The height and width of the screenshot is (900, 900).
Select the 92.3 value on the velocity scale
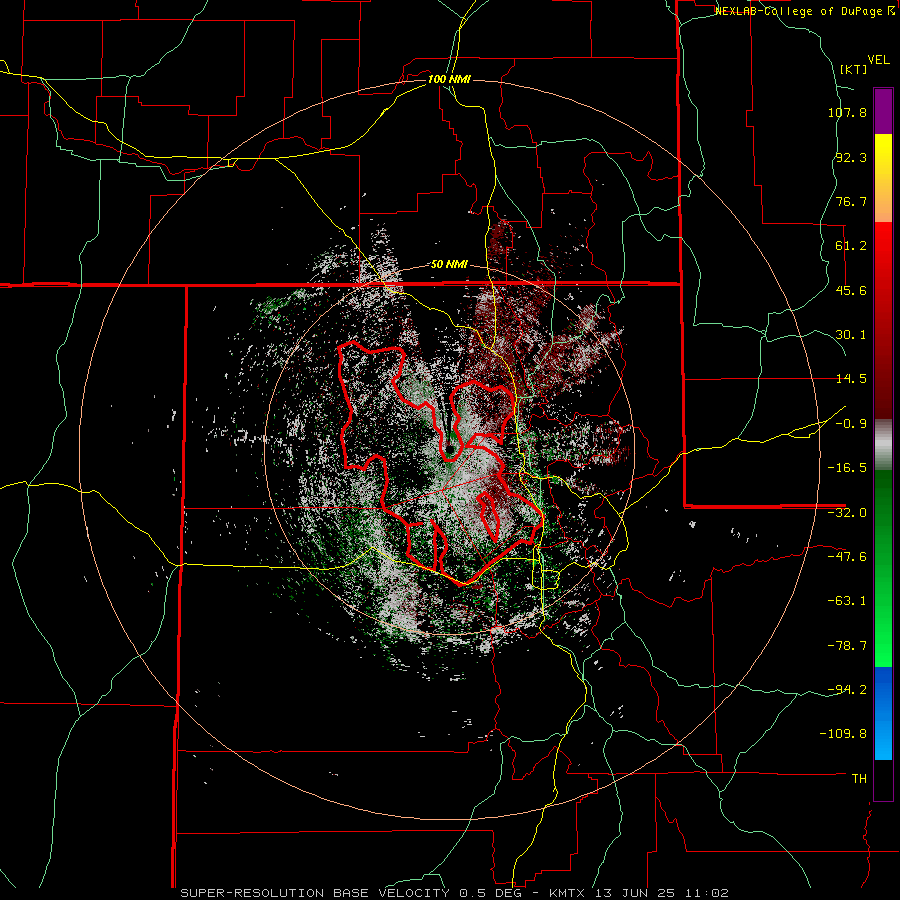tap(851, 157)
